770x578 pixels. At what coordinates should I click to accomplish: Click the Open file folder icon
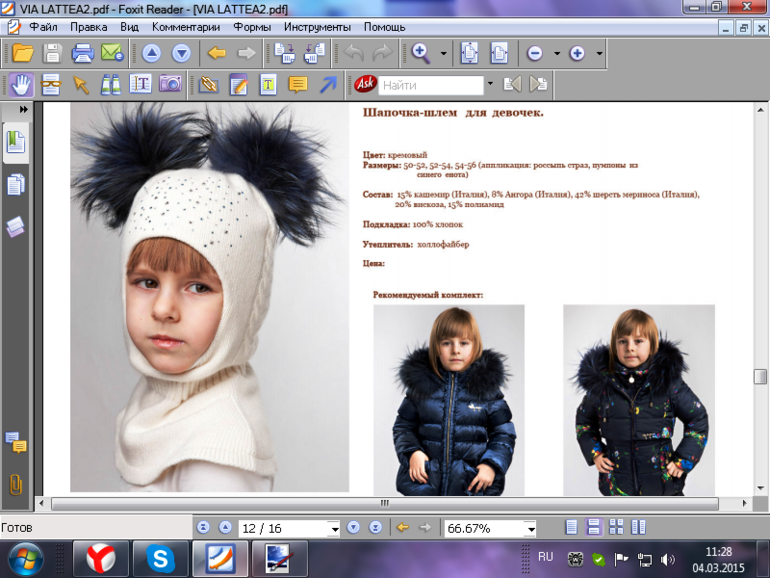[23, 53]
